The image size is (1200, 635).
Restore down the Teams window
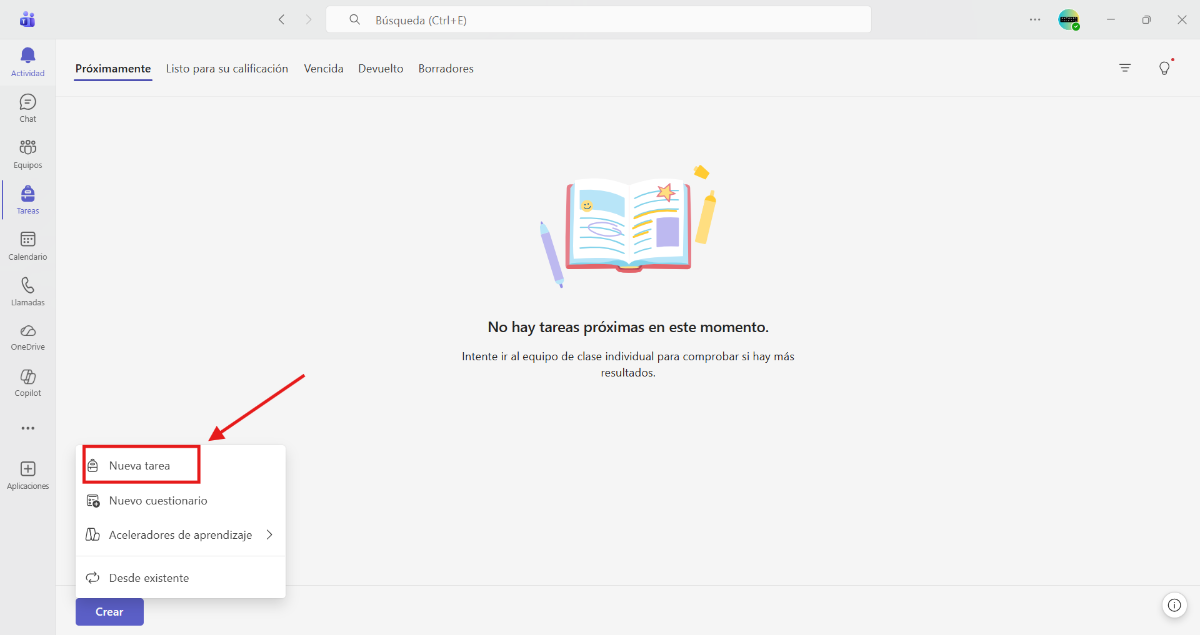(1146, 19)
